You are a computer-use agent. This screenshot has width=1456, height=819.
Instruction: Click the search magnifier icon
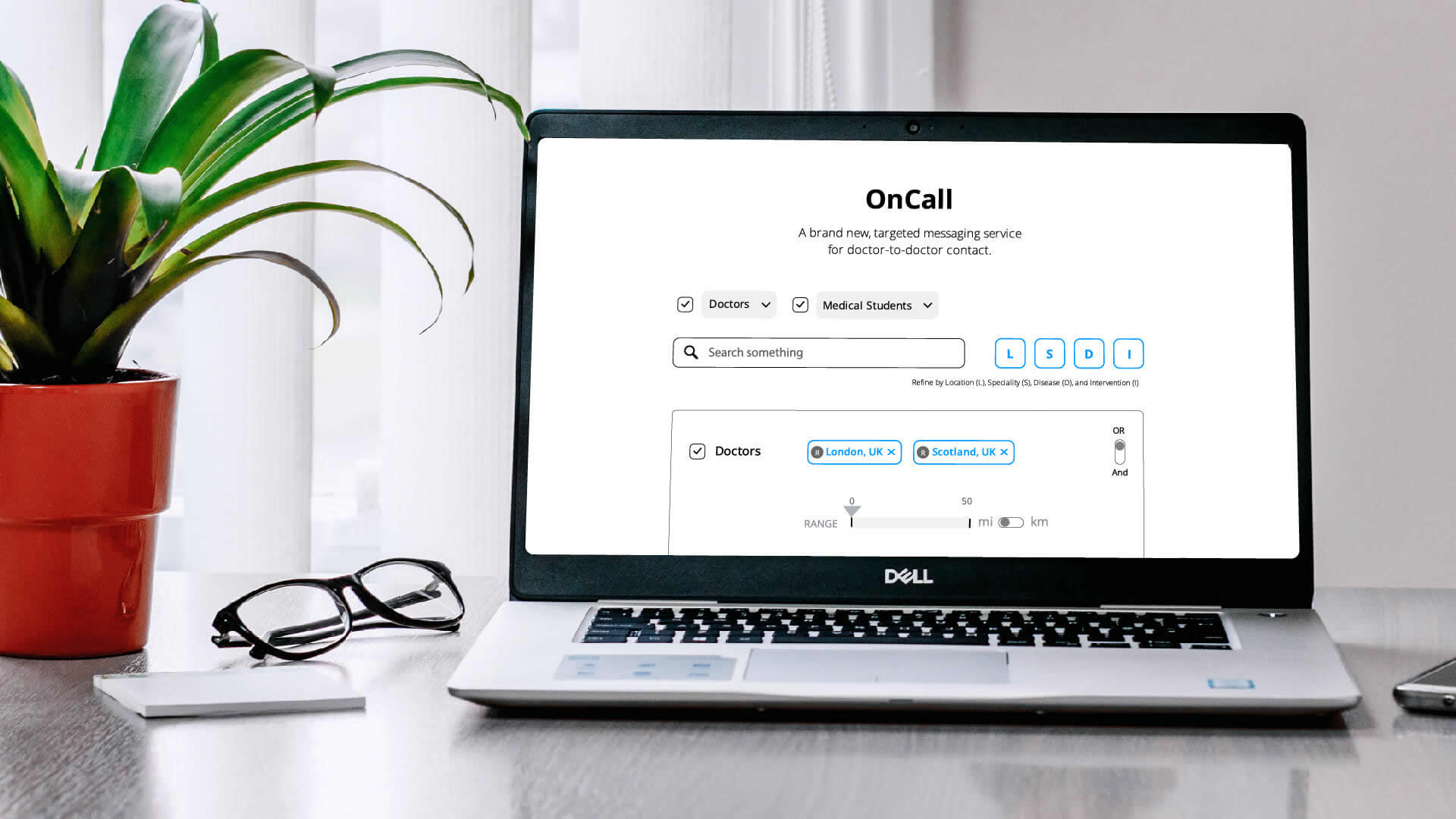point(692,351)
